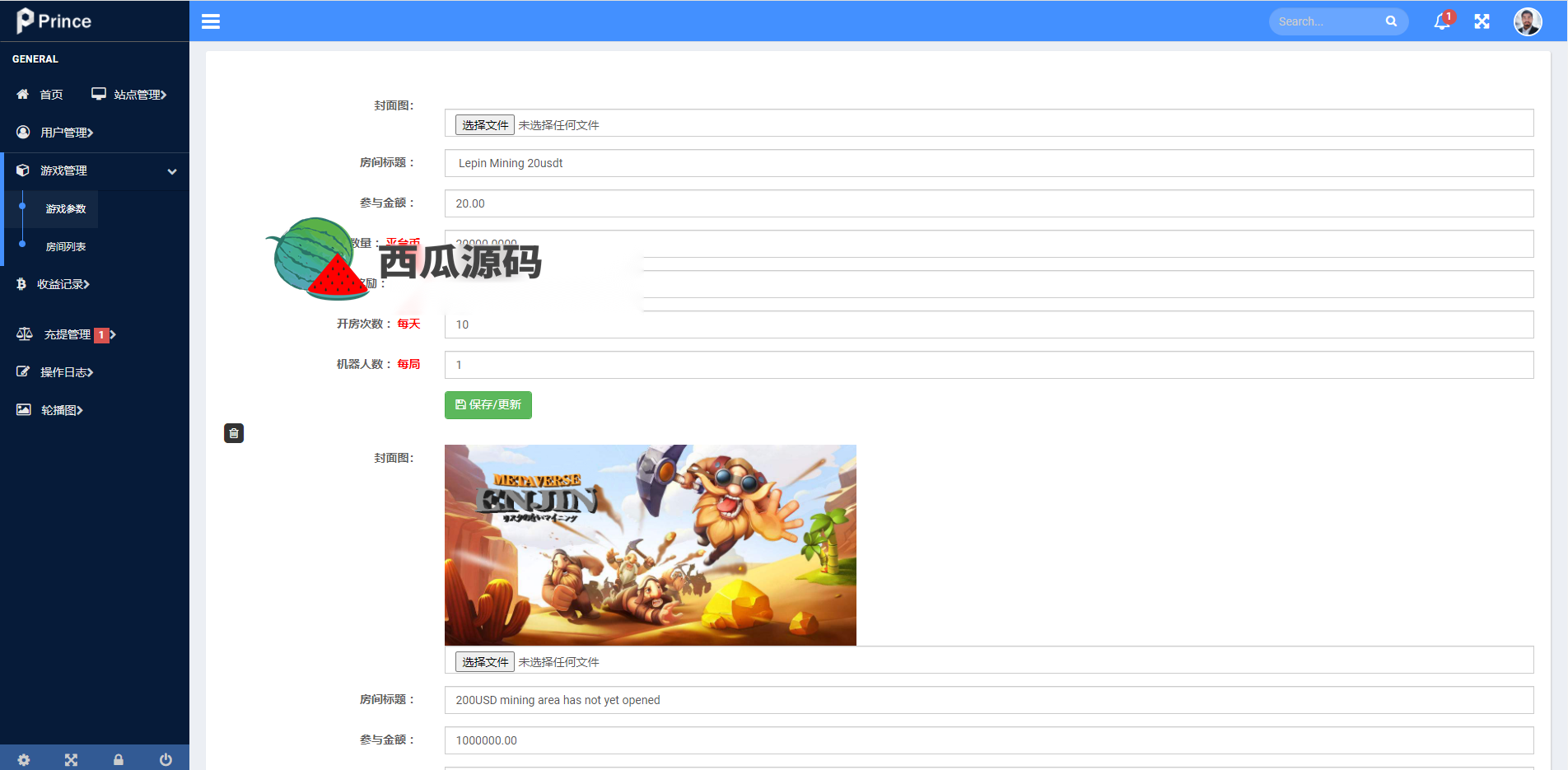Viewport: 1568px width, 770px height.
Task: Click 开房次数 field showing 10
Action: click(989, 324)
